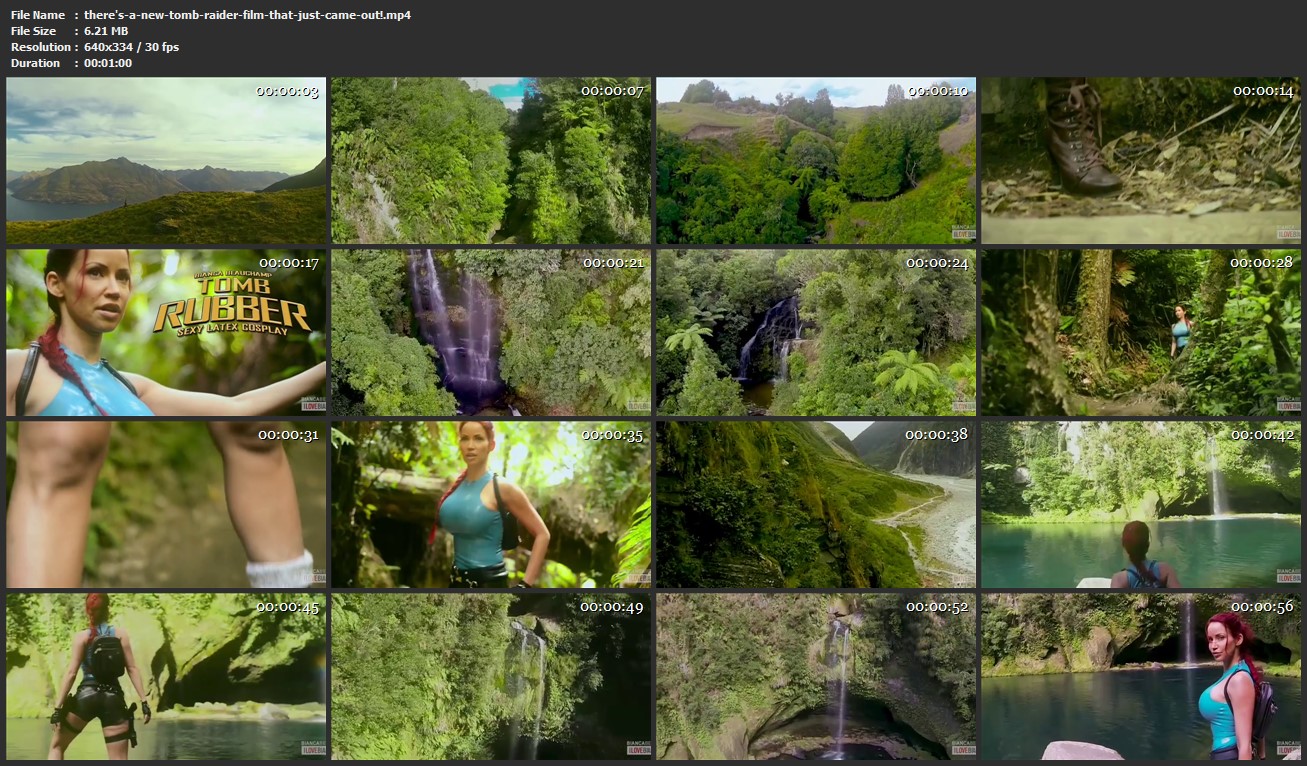Image resolution: width=1307 pixels, height=766 pixels.
Task: Select the river valley frame at 00:00:38
Action: click(x=816, y=505)
